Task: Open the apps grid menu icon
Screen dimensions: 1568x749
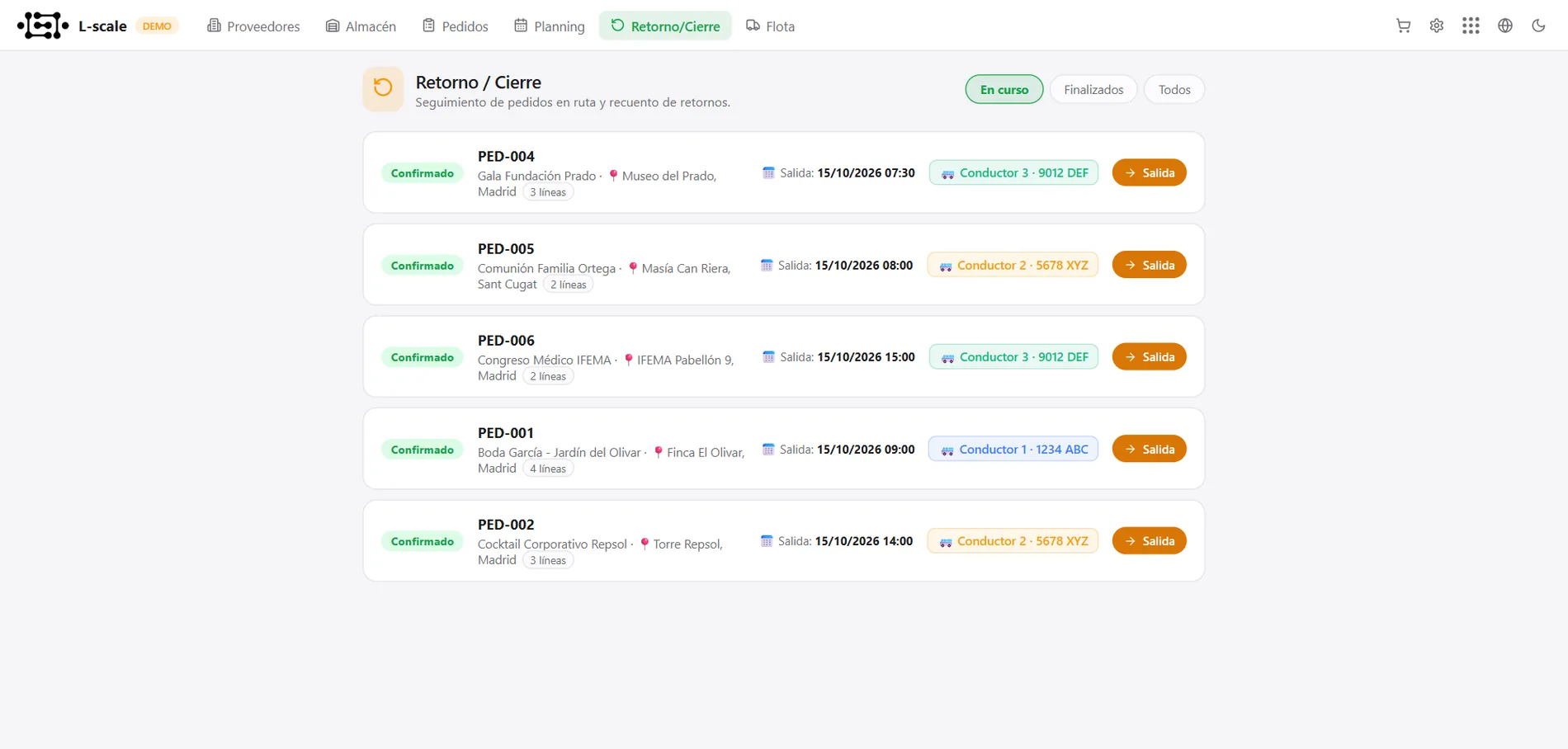Action: pyautogui.click(x=1471, y=26)
